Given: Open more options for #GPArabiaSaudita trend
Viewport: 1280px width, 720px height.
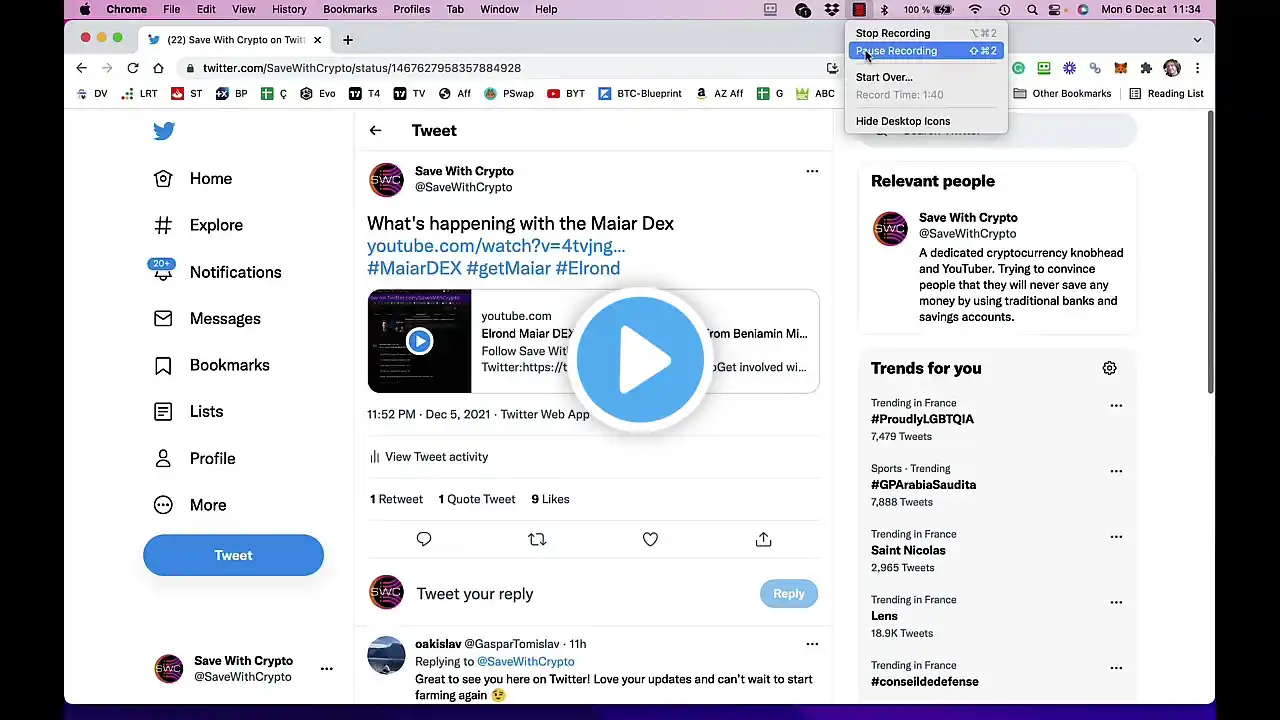Looking at the screenshot, I should [x=1116, y=471].
